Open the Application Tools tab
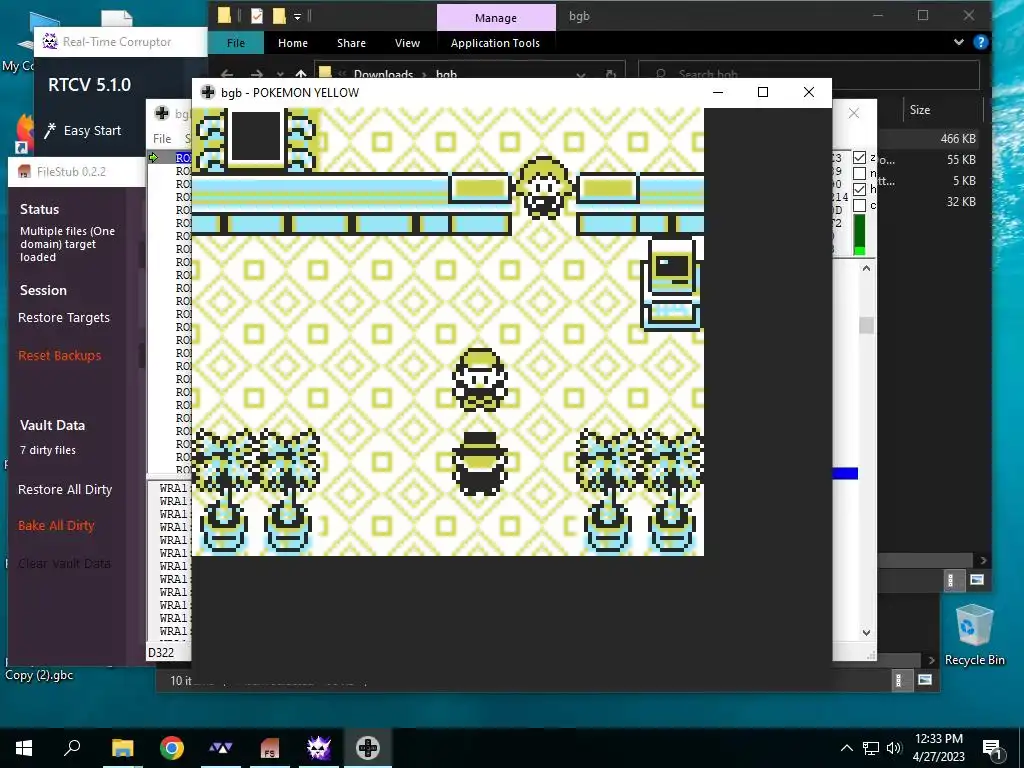Viewport: 1024px width, 768px height. click(495, 43)
